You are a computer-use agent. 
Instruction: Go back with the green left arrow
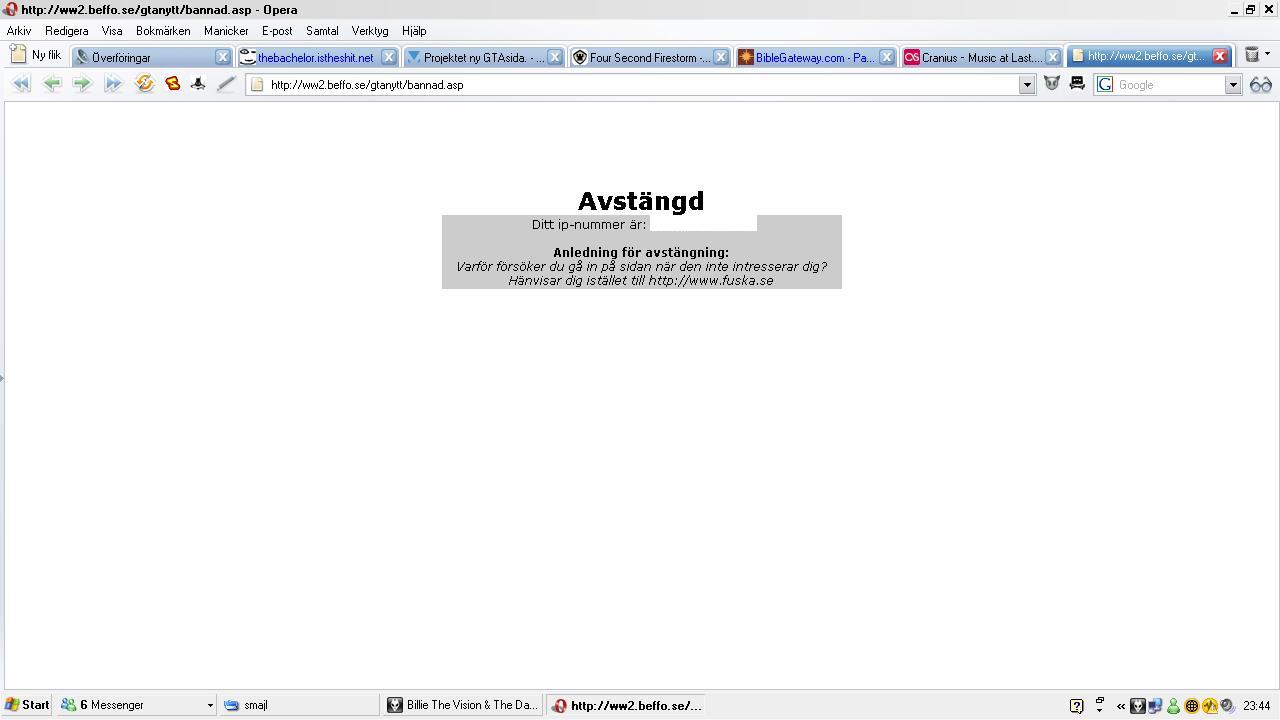point(52,84)
